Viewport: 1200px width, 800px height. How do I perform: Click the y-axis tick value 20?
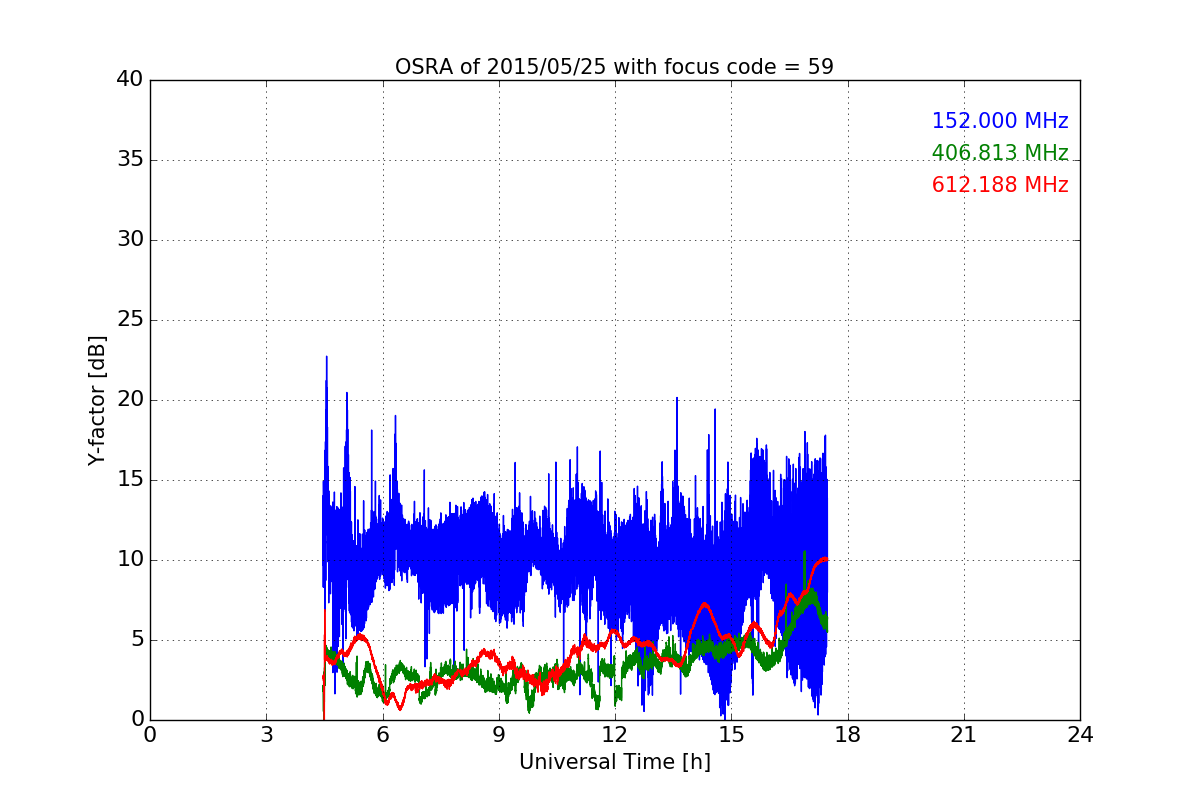coord(130,400)
